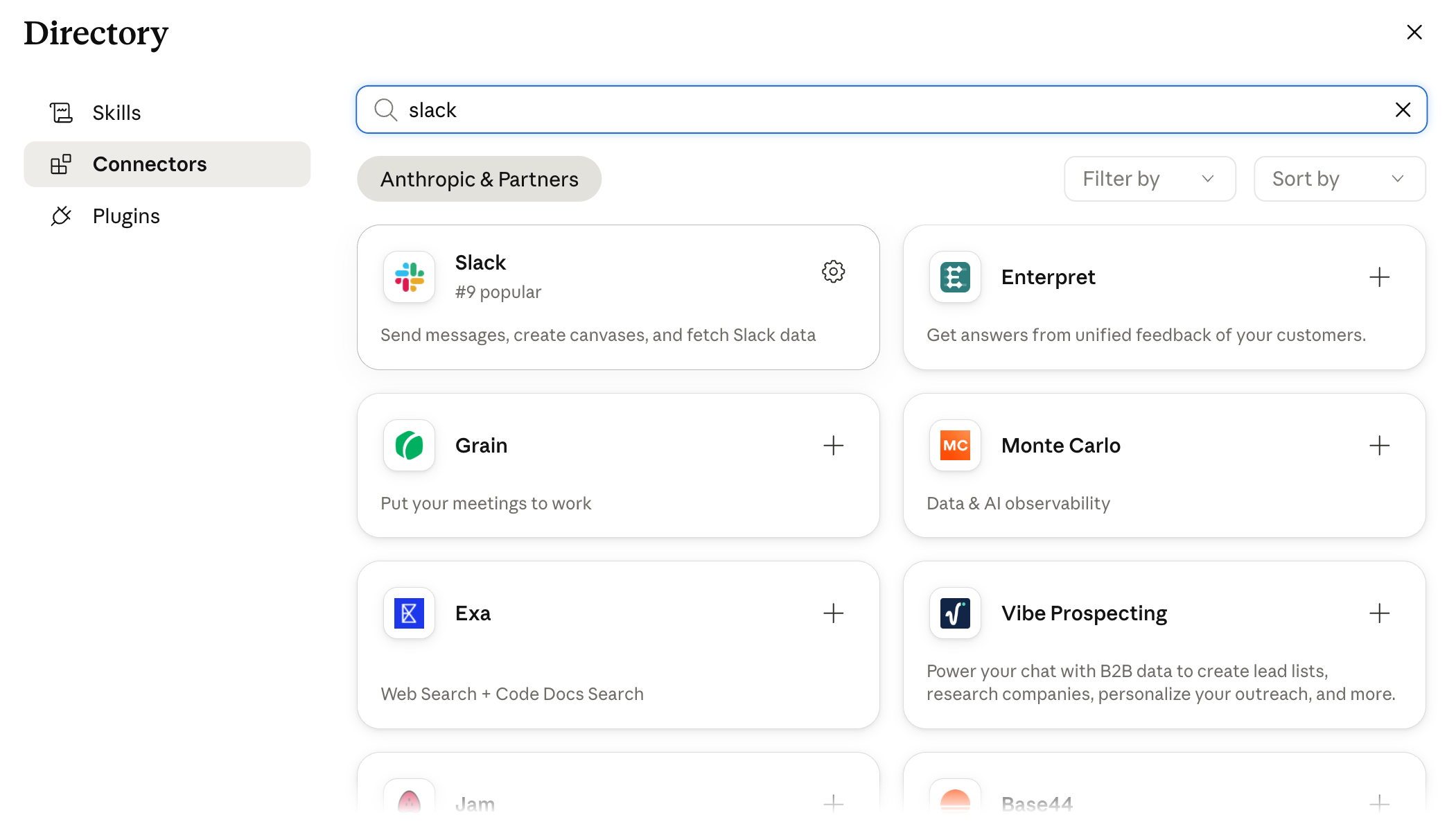The height and width of the screenshot is (840, 1456).
Task: Open the Monte Carlo card title
Action: pos(1060,445)
